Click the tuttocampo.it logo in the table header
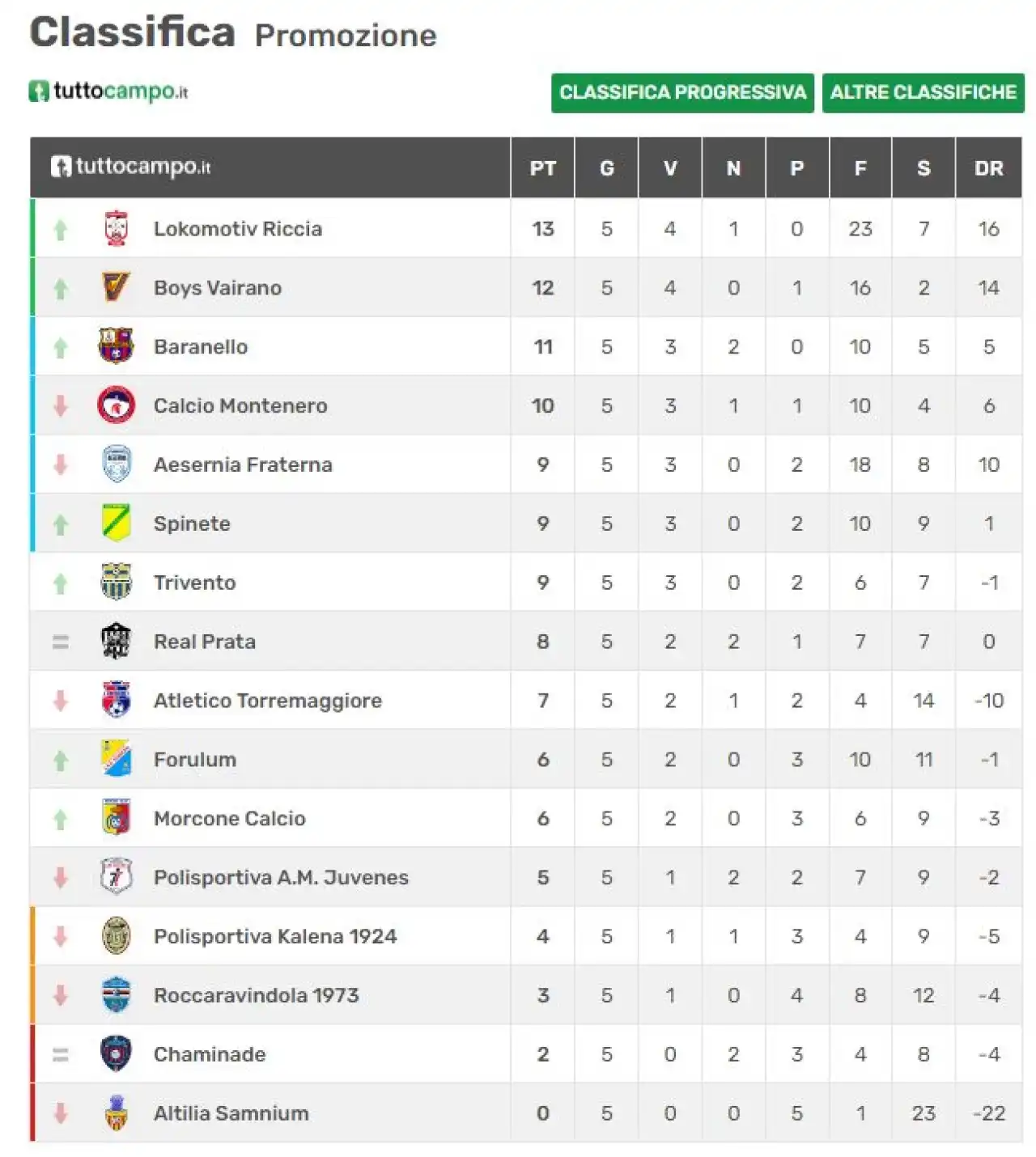 point(130,167)
